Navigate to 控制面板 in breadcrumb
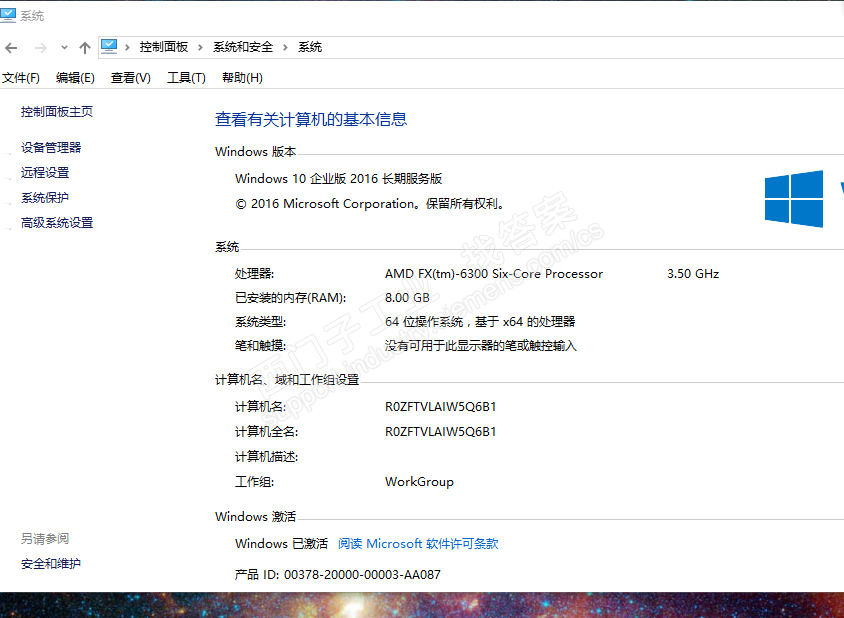 (x=164, y=47)
